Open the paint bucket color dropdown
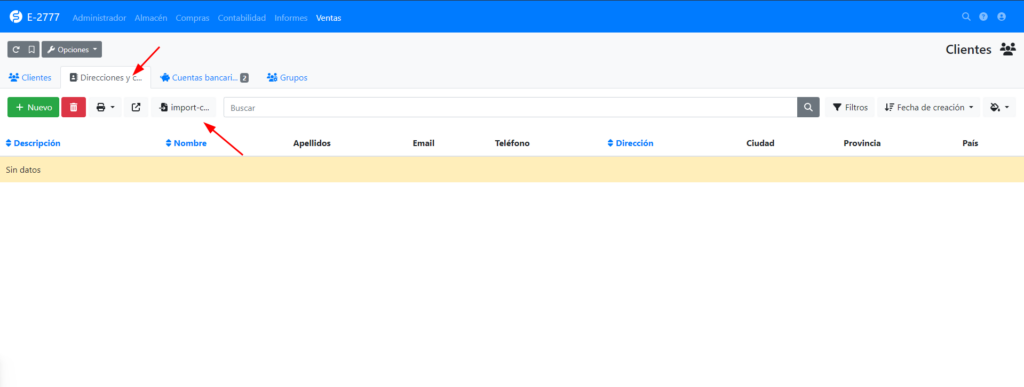1024x387 pixels. [999, 107]
